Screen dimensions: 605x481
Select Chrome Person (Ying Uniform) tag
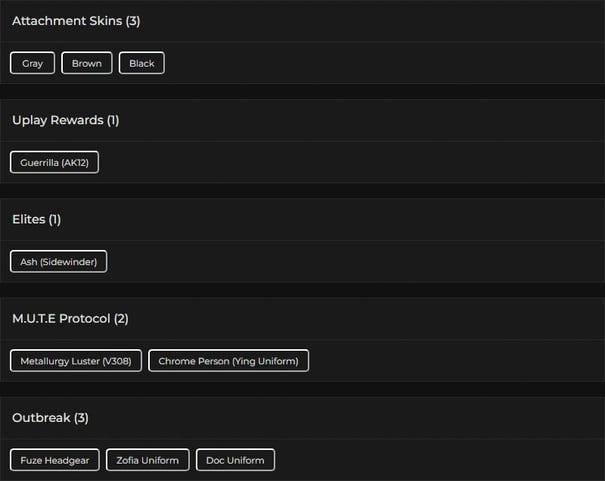(228, 361)
